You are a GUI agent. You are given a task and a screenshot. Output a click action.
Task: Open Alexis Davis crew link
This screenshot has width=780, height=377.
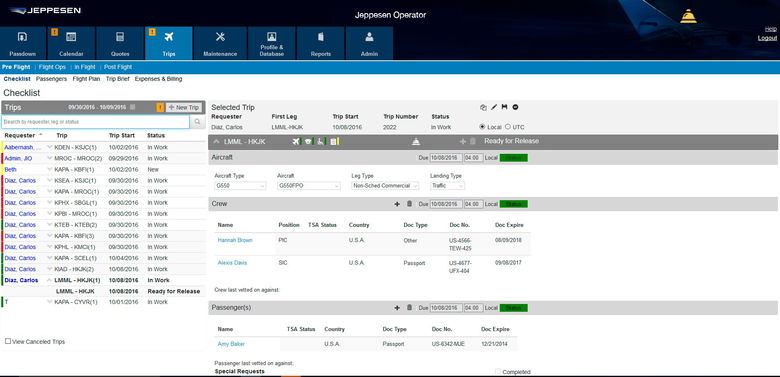point(232,263)
